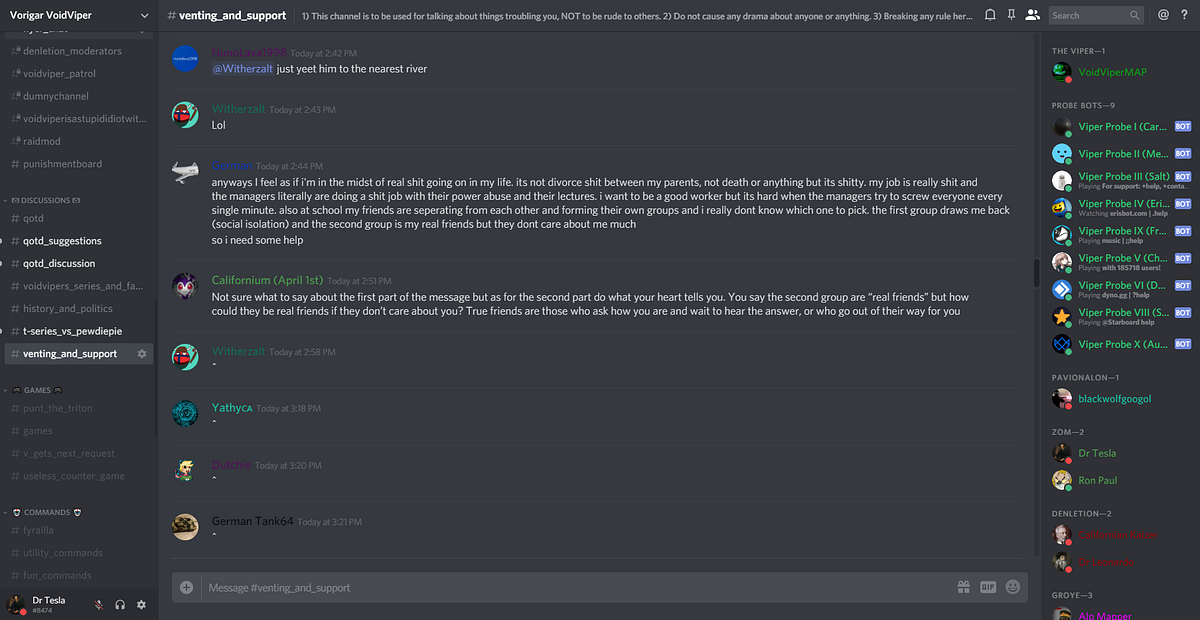Open pinned messages icon

(x=1012, y=15)
